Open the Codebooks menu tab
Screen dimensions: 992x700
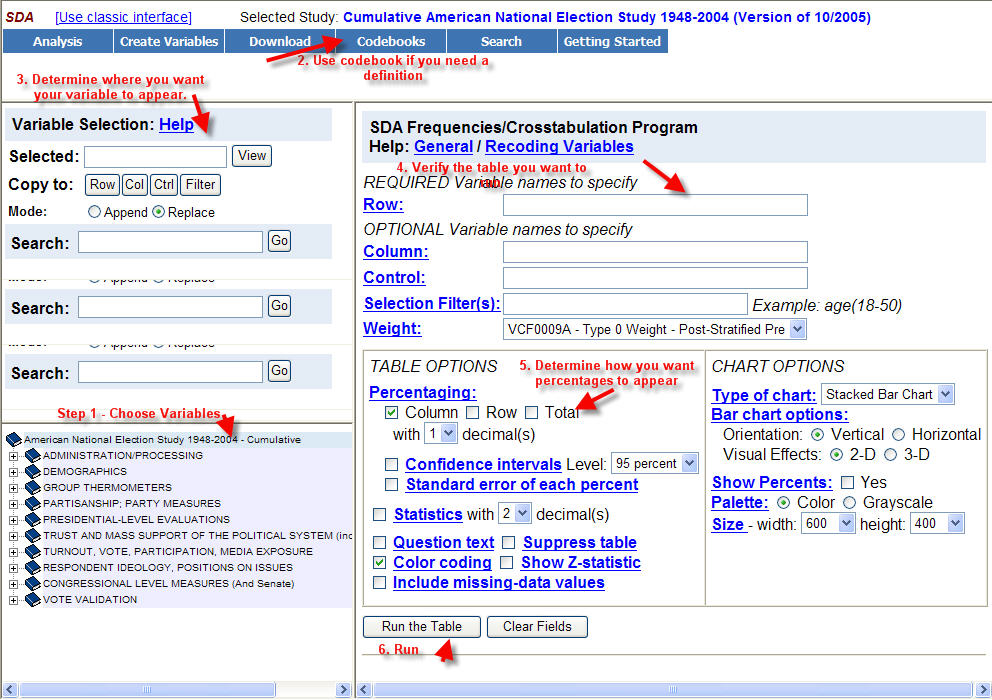pos(391,41)
